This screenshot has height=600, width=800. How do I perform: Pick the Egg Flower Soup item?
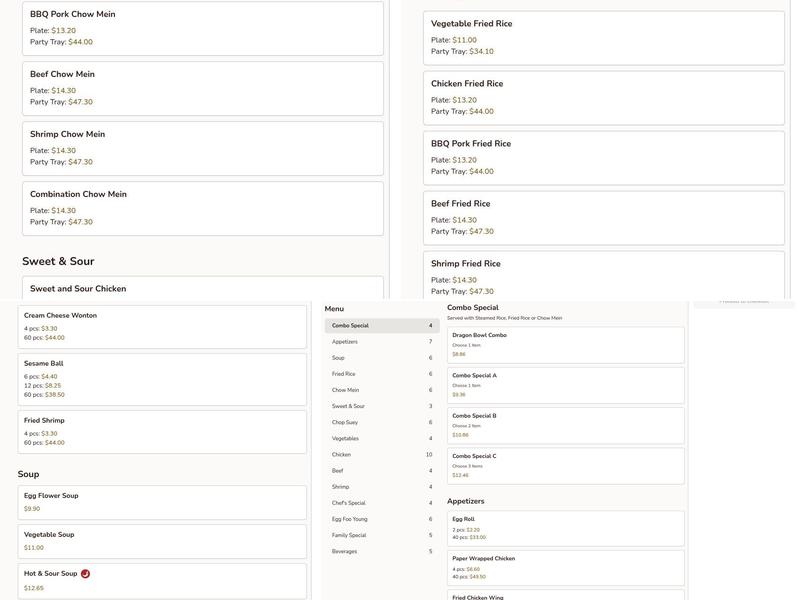tap(162, 502)
